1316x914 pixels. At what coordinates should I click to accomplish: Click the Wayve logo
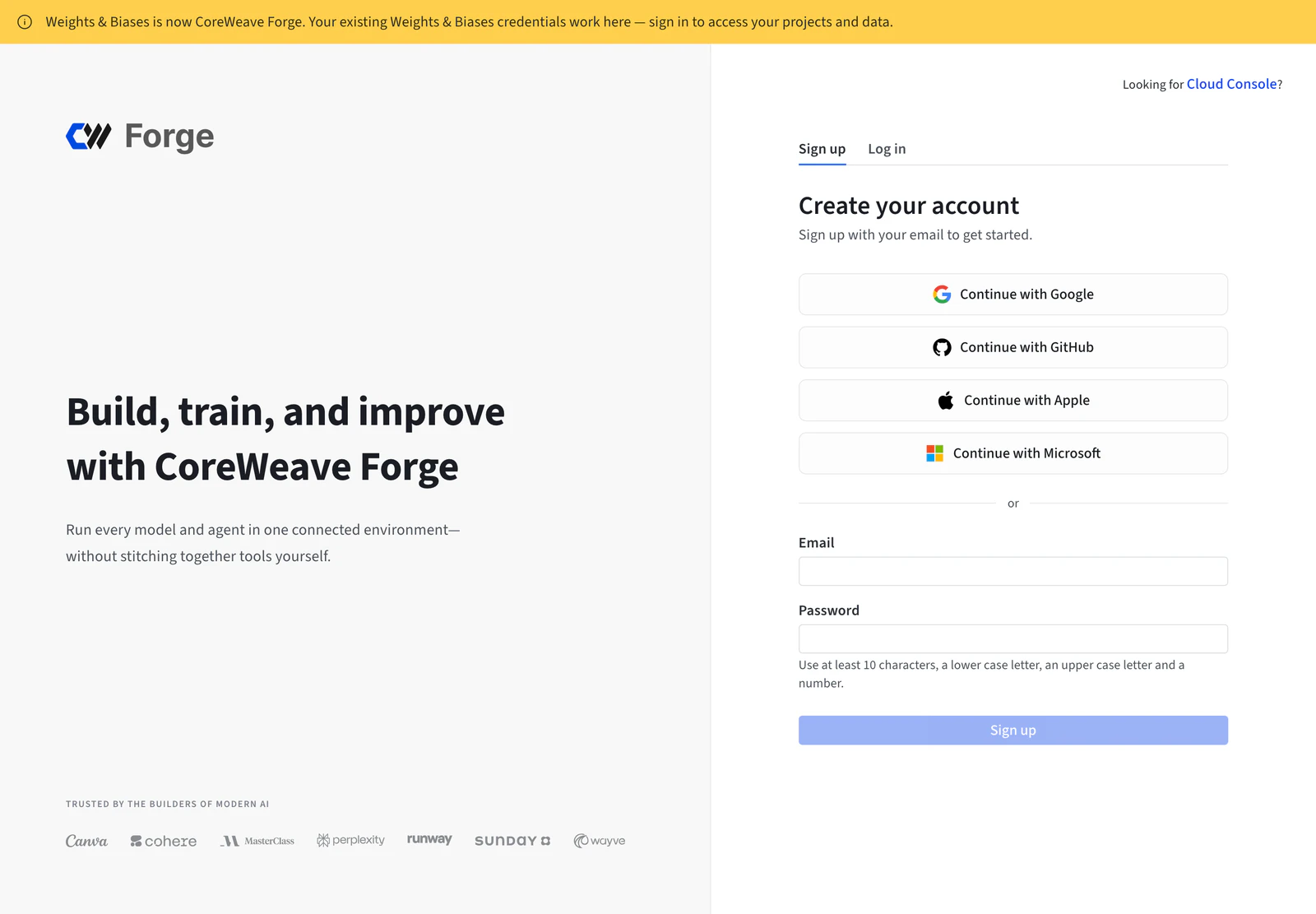point(600,841)
